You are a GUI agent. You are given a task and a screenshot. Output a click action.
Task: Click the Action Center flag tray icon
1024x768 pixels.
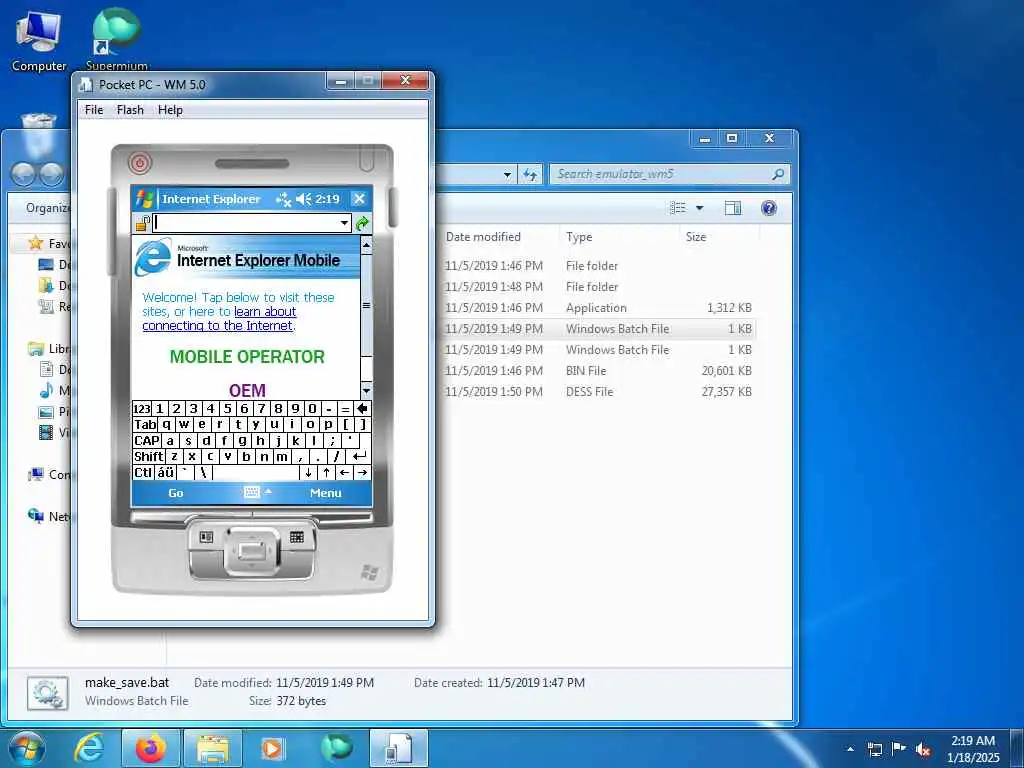click(x=899, y=749)
